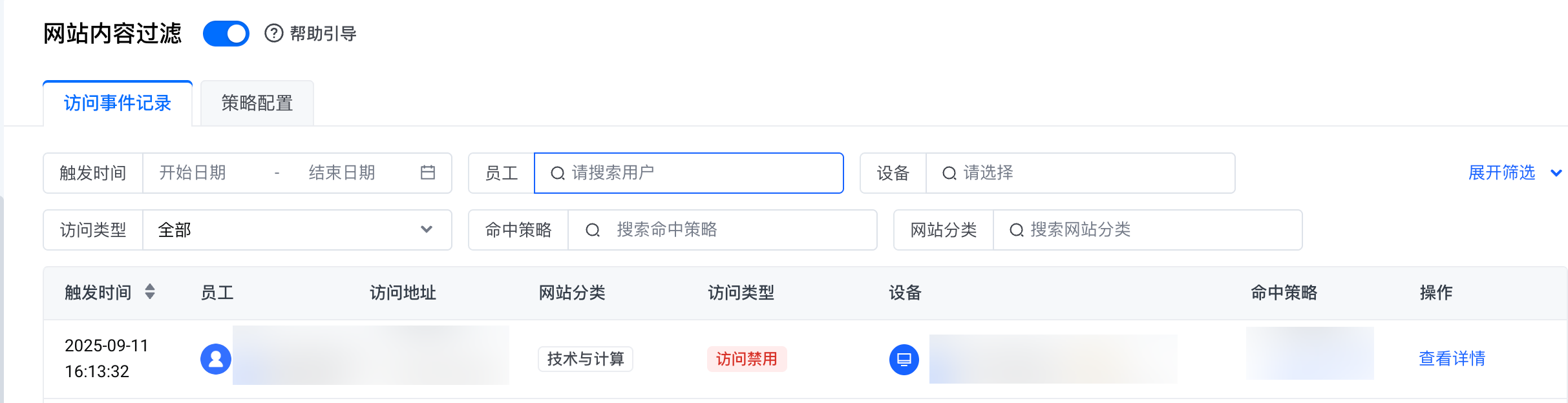This screenshot has height=403, width=1568.
Task: Click the search icon in 员工 field
Action: (x=557, y=173)
